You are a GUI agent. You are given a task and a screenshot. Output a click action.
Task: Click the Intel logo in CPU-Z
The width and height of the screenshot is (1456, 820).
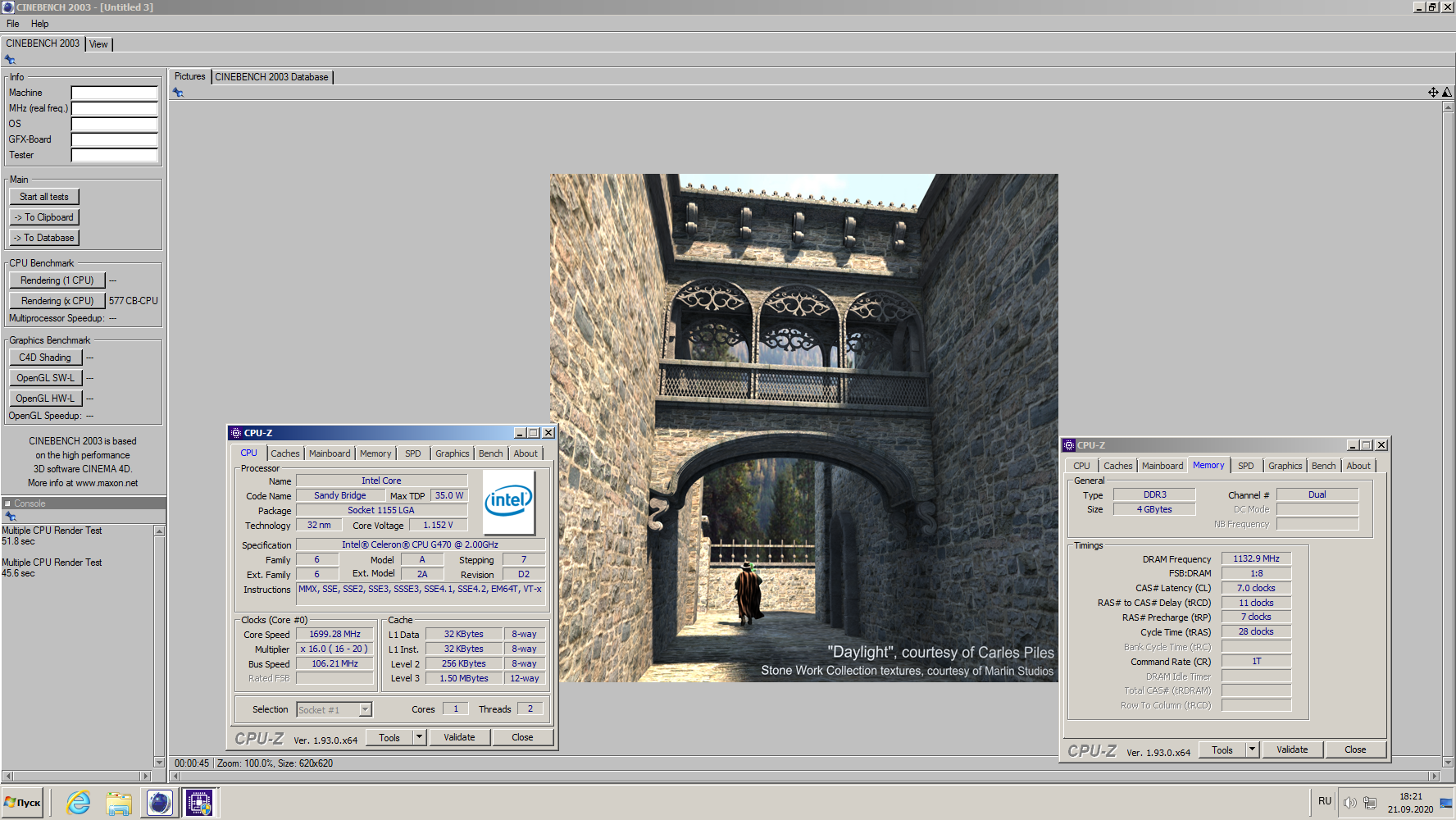coord(508,502)
